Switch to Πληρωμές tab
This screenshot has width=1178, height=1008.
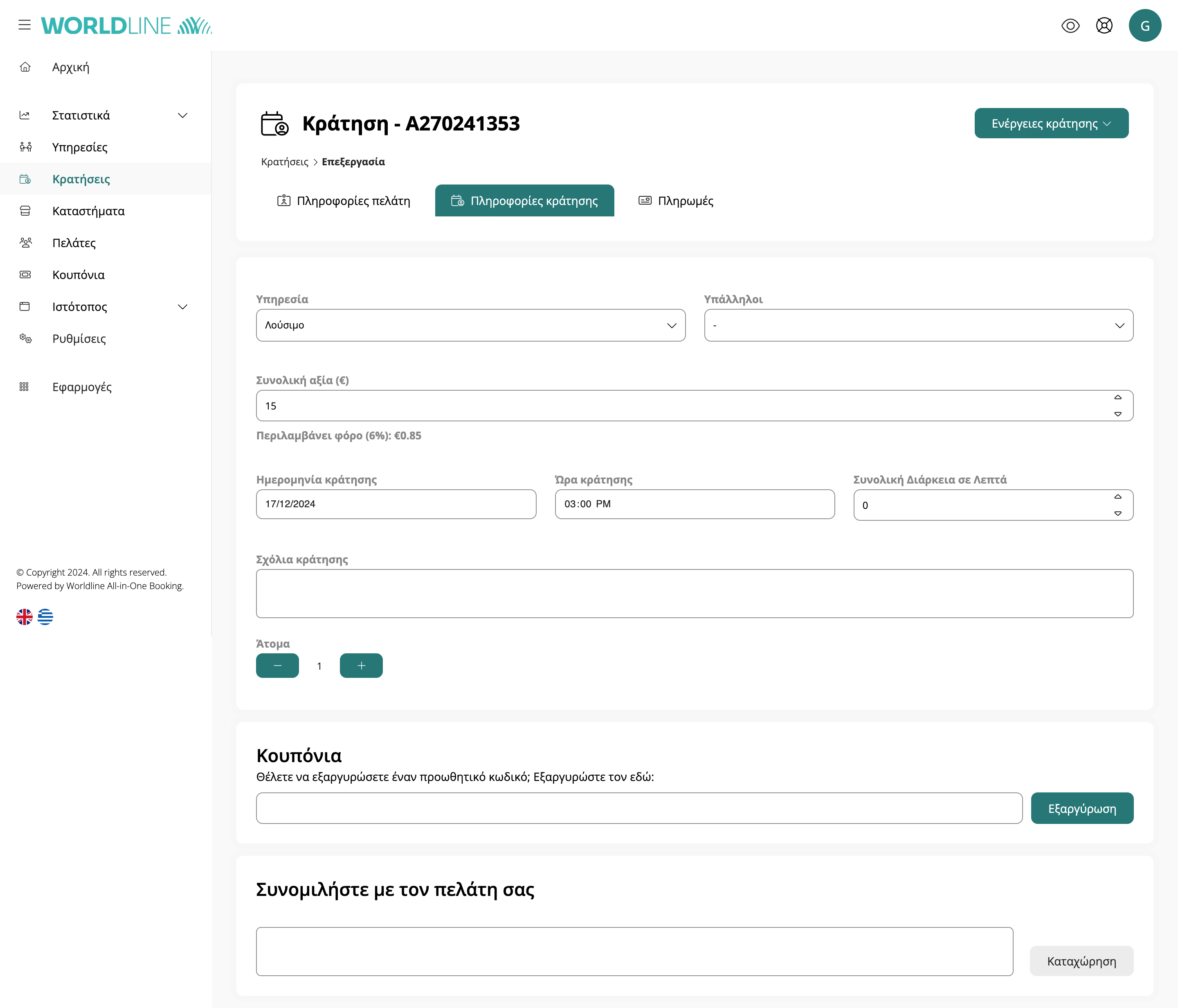click(x=675, y=201)
